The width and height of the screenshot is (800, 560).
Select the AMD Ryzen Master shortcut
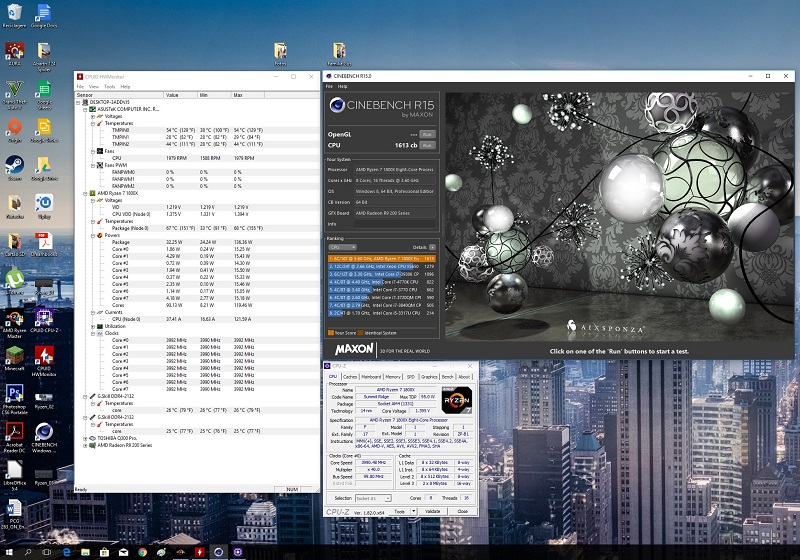[x=14, y=324]
